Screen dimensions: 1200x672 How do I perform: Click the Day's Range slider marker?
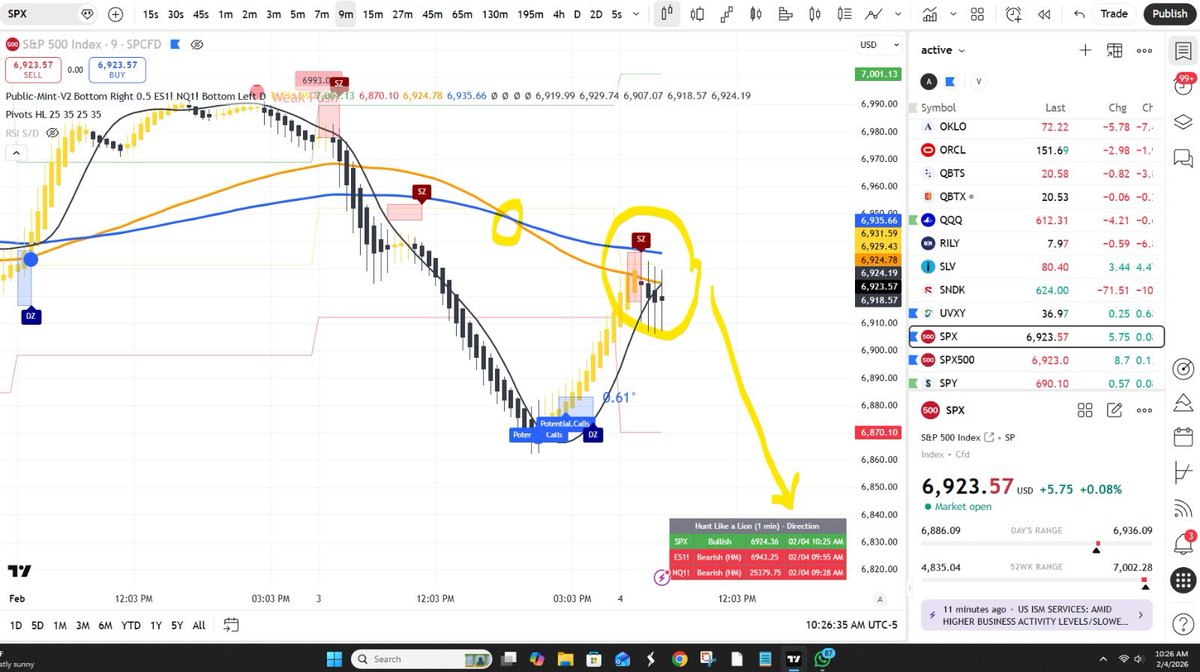pos(1096,548)
